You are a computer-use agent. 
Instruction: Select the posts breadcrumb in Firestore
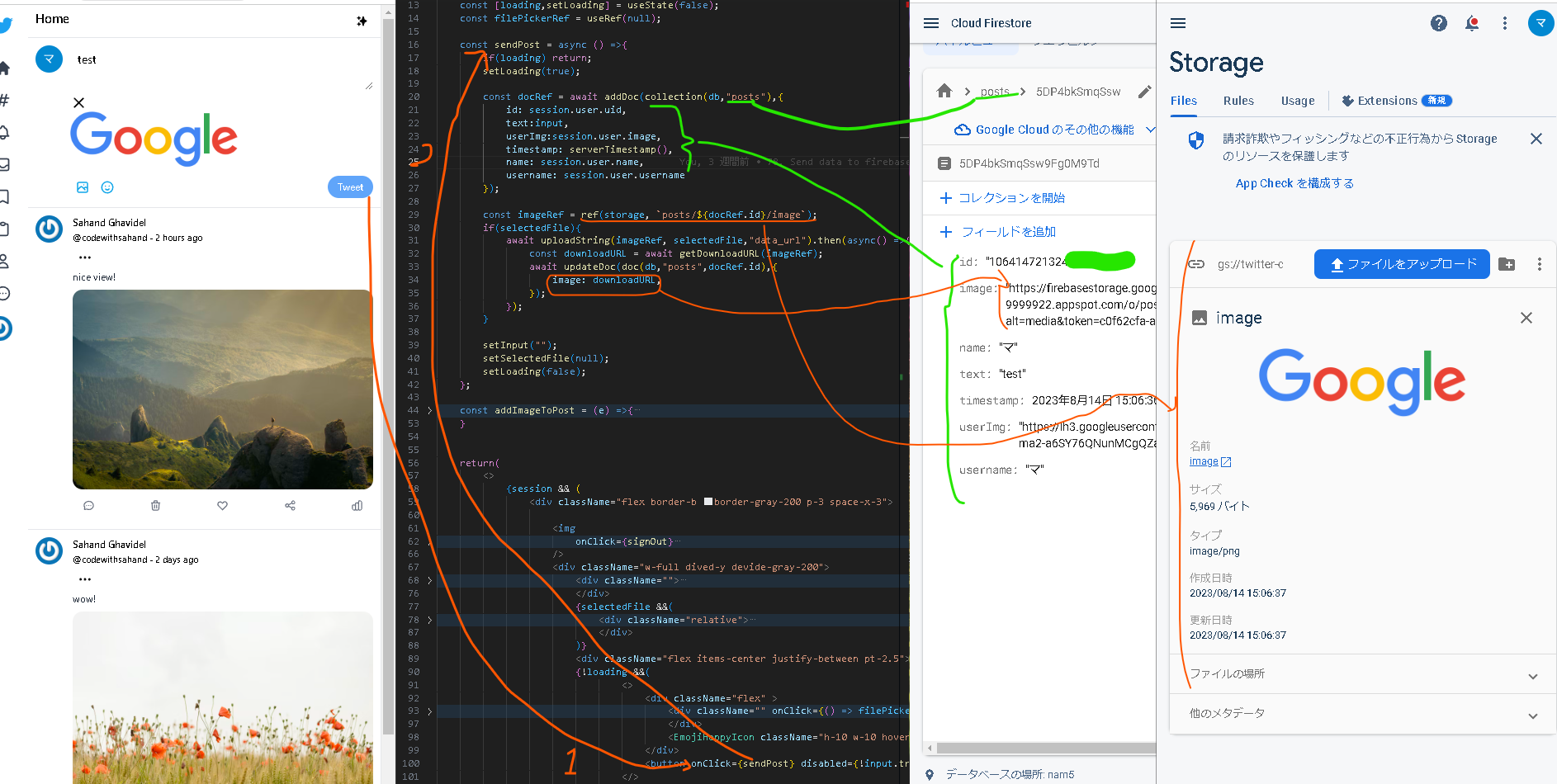[995, 92]
